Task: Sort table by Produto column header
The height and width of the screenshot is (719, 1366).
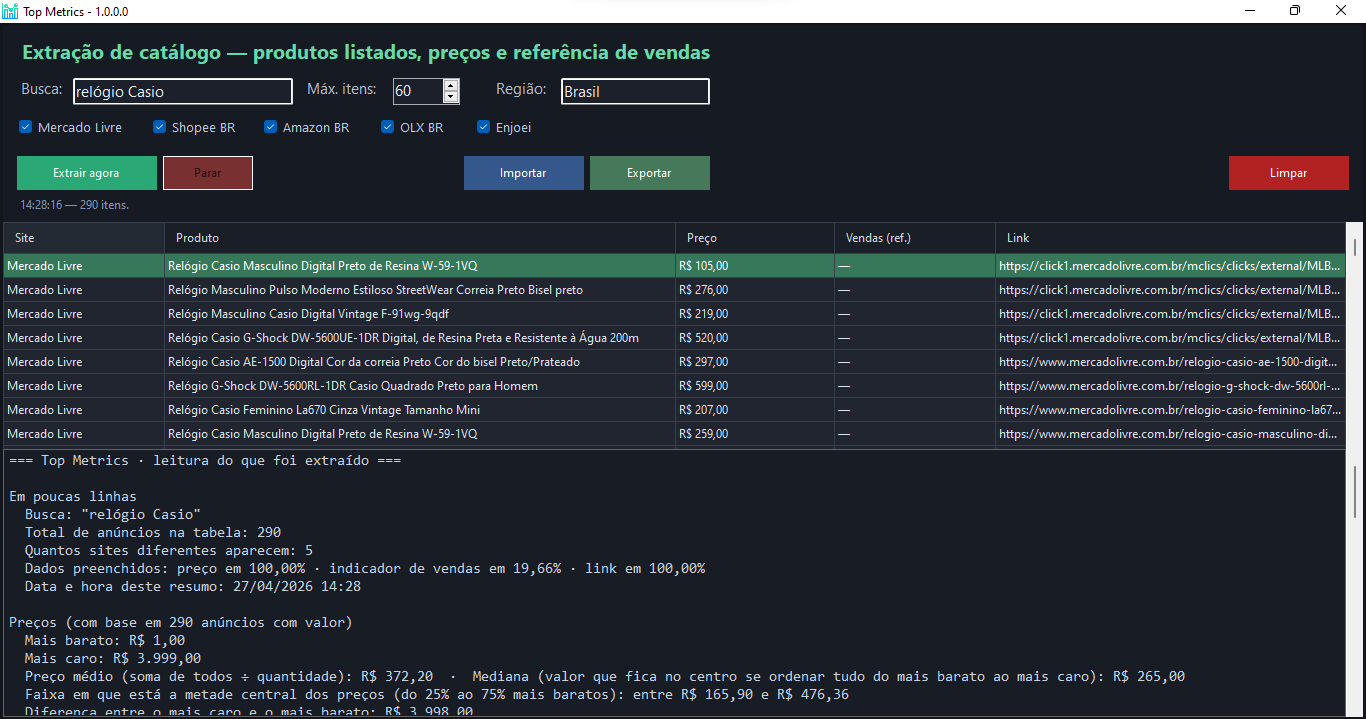Action: (419, 238)
